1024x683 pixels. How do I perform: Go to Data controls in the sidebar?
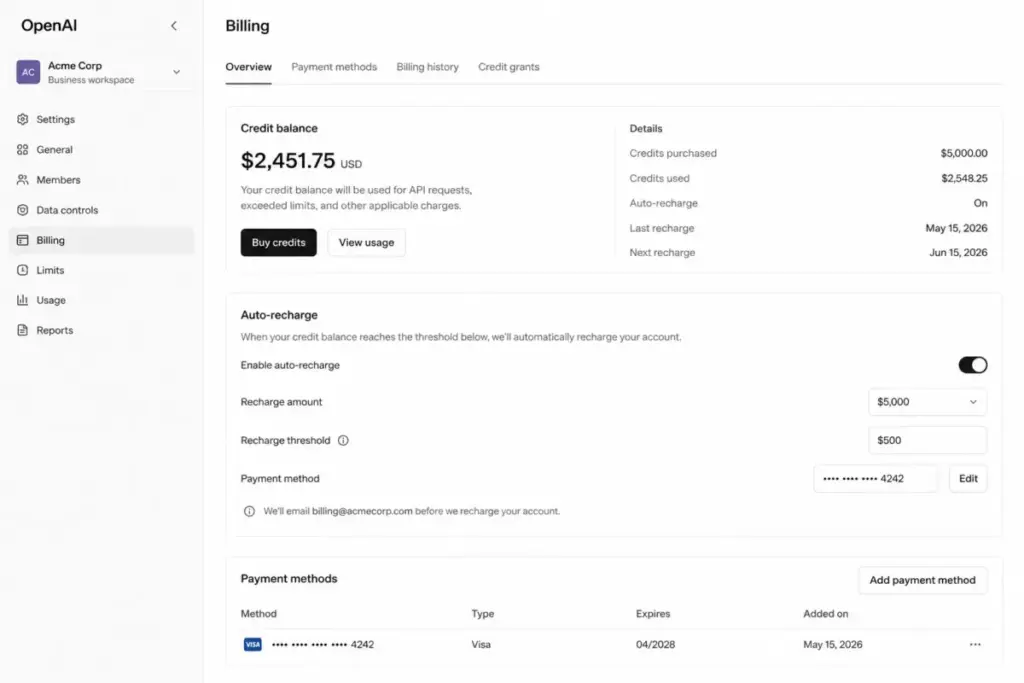(x=67, y=210)
